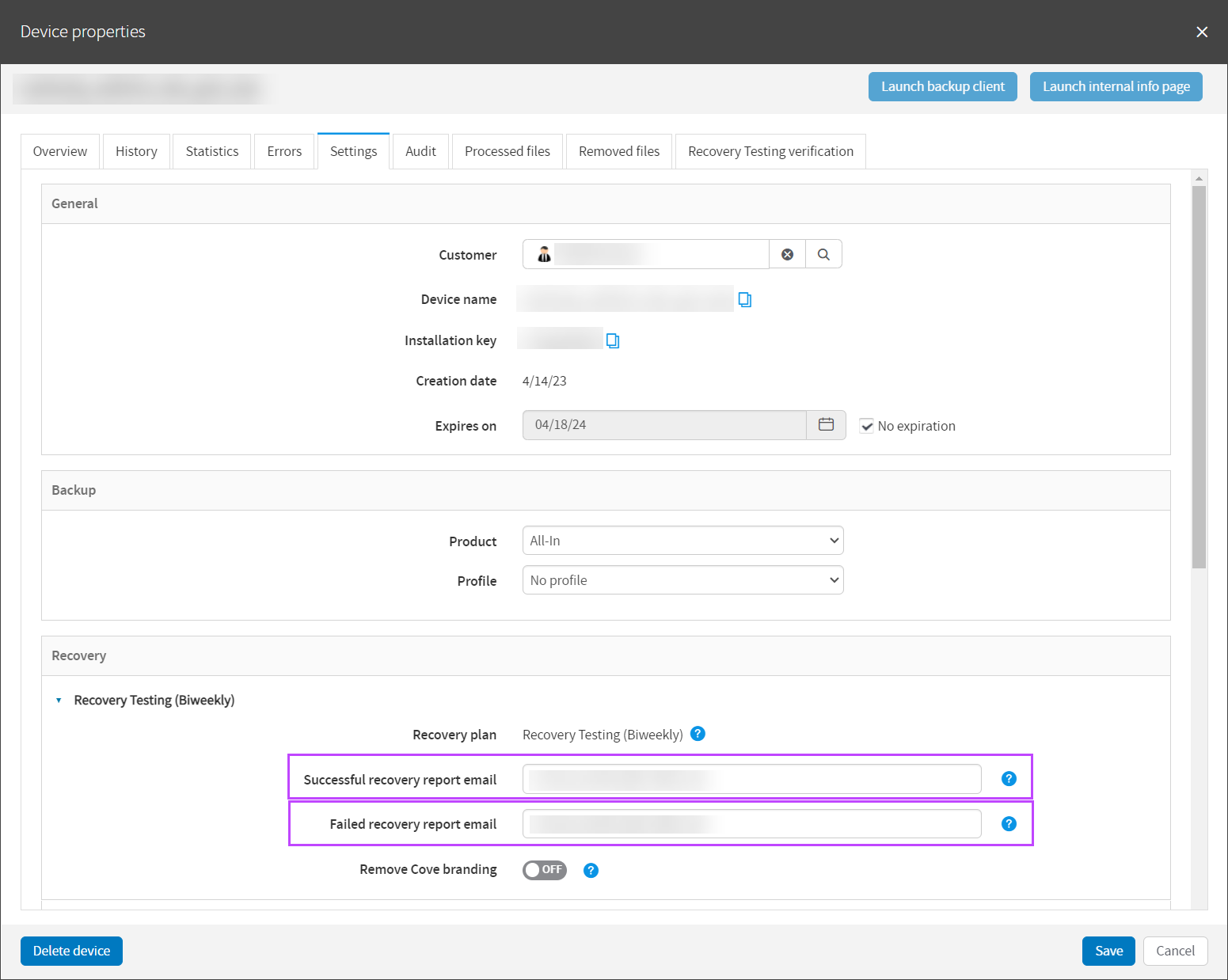Show help for Successful recovery report email
The height and width of the screenshot is (980, 1228).
pyautogui.click(x=1009, y=779)
